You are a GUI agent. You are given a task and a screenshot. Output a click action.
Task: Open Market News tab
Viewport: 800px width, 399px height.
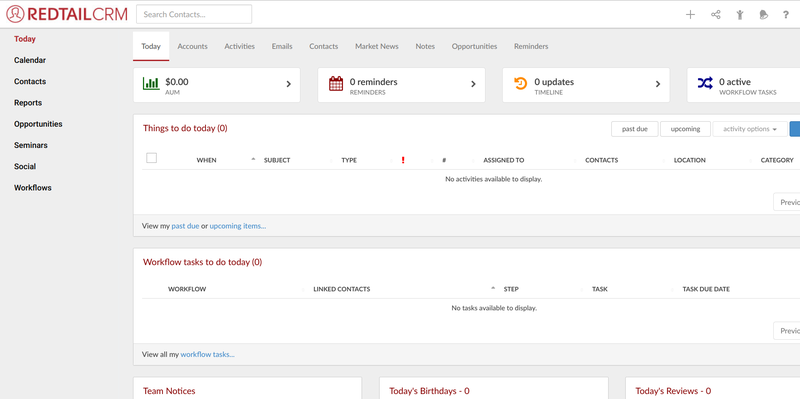377,46
